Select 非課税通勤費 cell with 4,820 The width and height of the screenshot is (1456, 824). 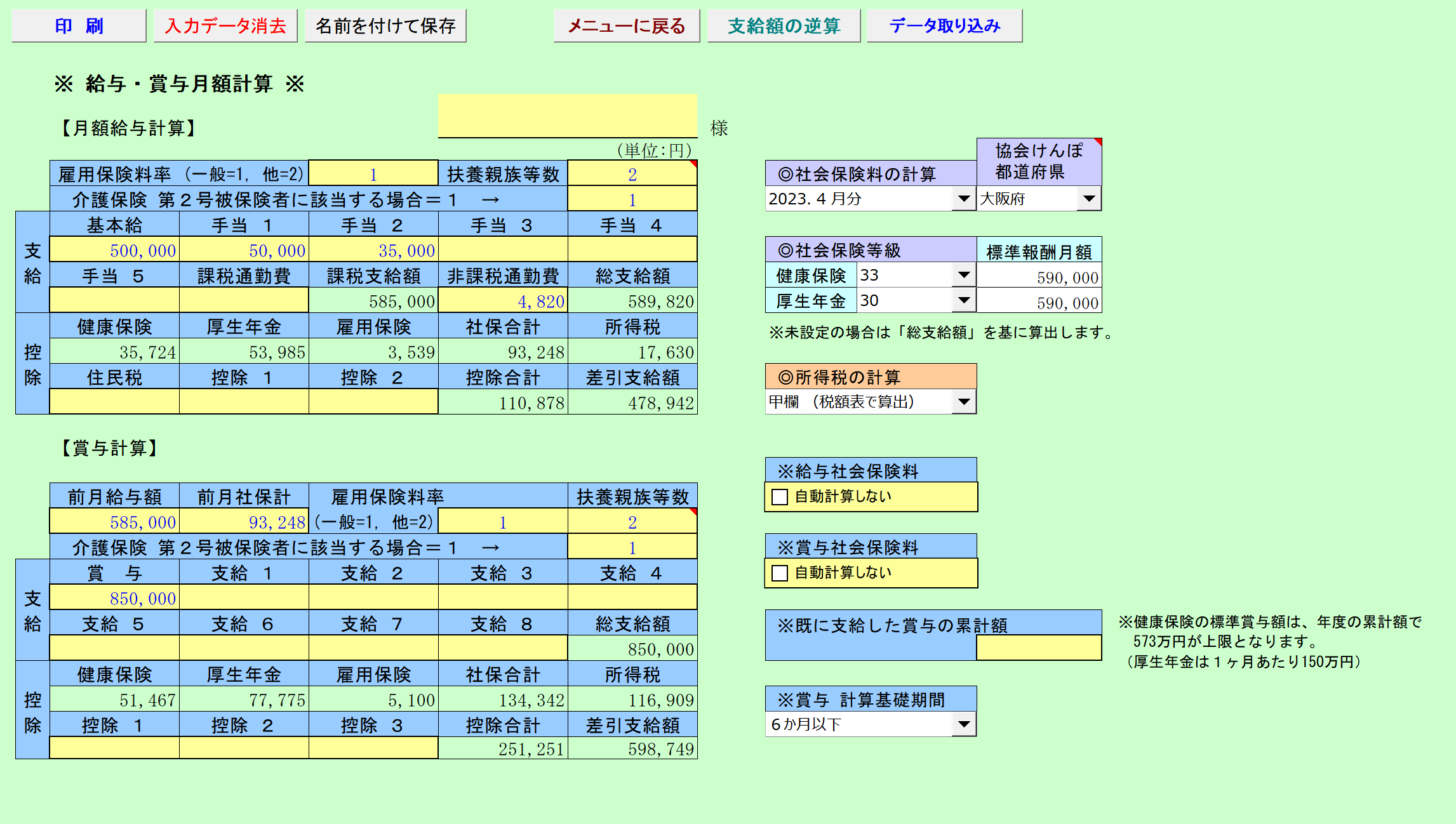pyautogui.click(x=504, y=300)
